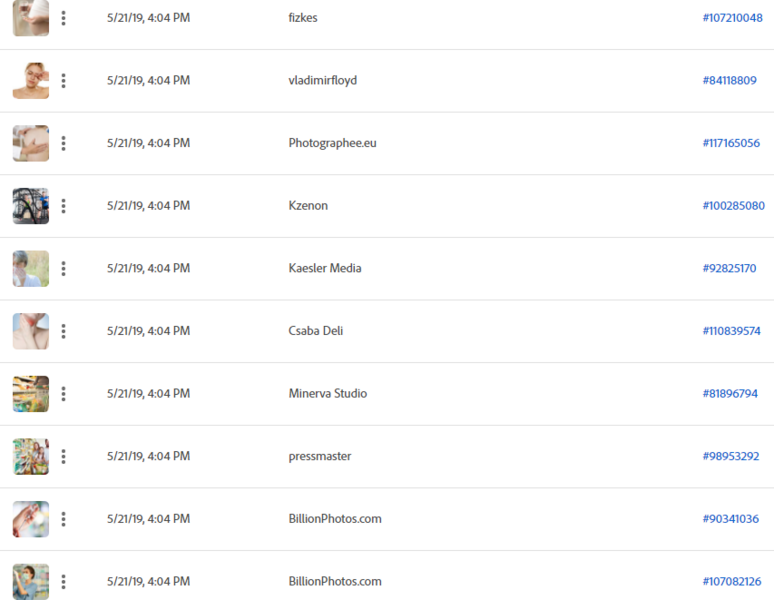Open the more-options menu for the fizkes row
774x600 pixels.
[x=63, y=18]
